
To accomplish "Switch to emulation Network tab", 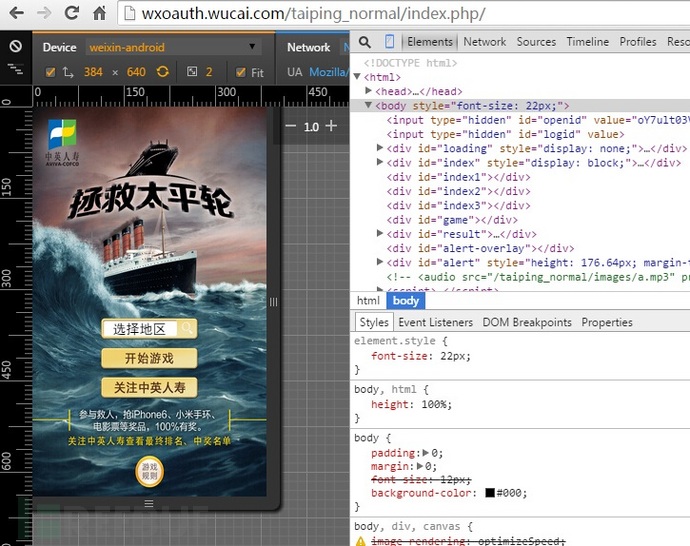I will click(308, 47).
